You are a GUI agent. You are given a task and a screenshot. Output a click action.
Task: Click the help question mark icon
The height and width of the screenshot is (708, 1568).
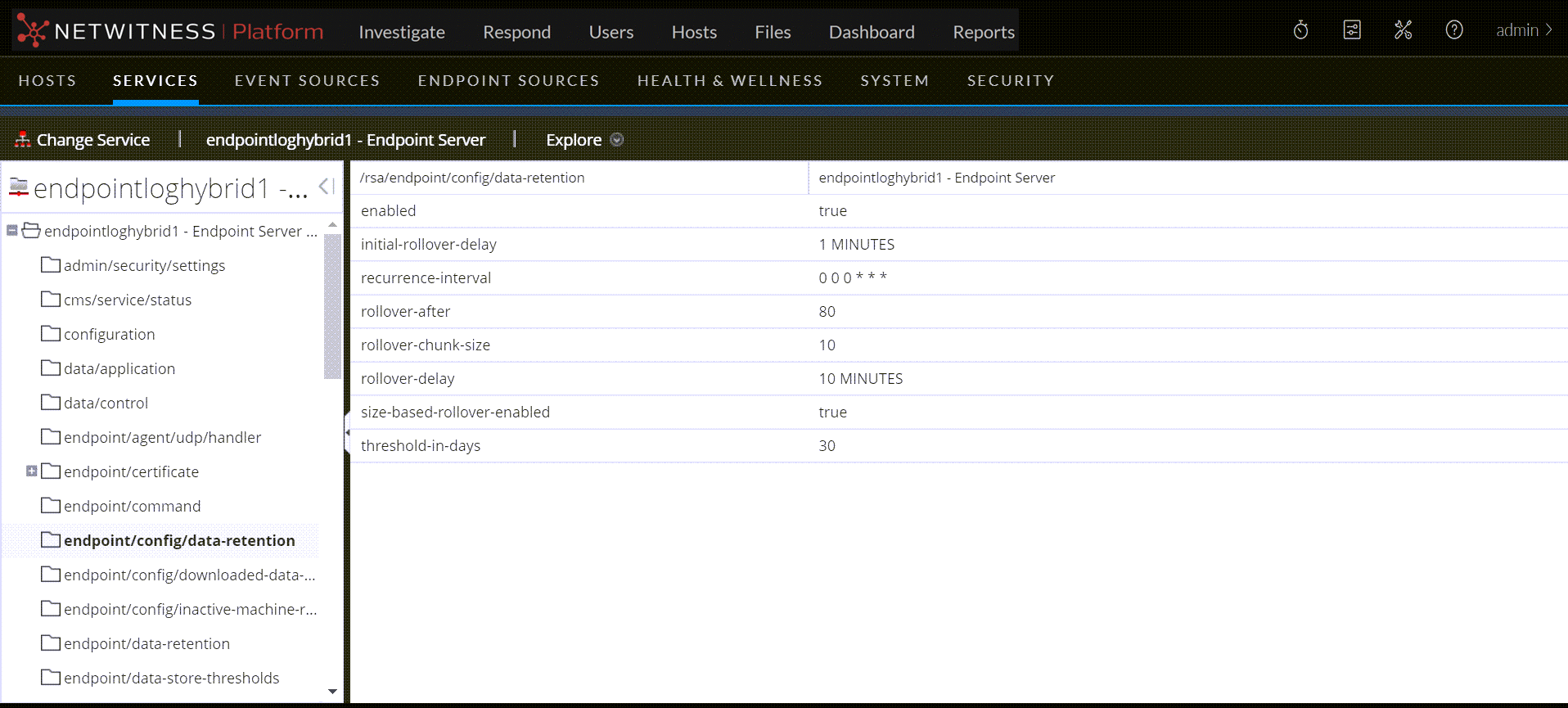[x=1453, y=31]
